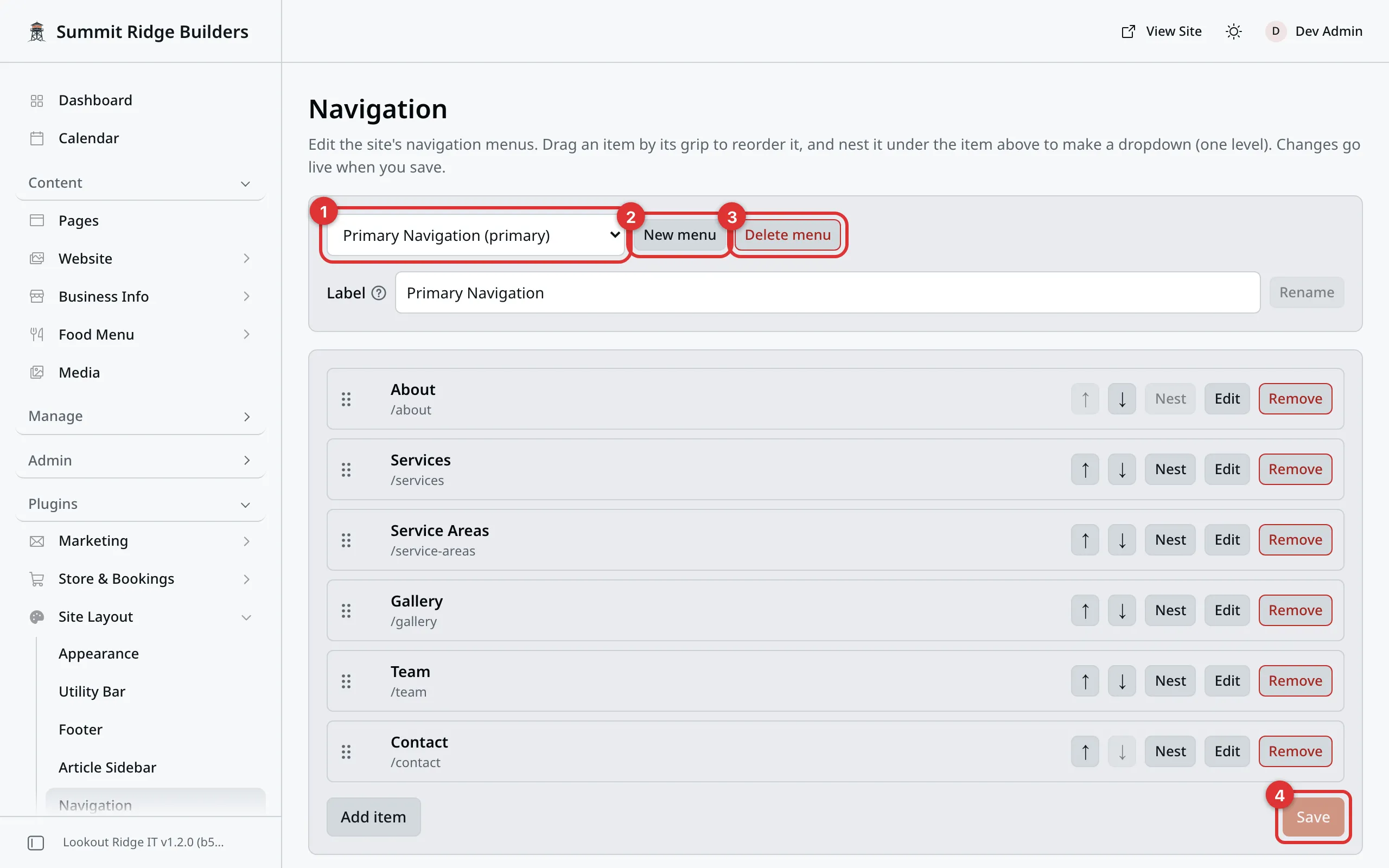1389x868 pixels.
Task: Expand the Manage section
Action: point(141,416)
